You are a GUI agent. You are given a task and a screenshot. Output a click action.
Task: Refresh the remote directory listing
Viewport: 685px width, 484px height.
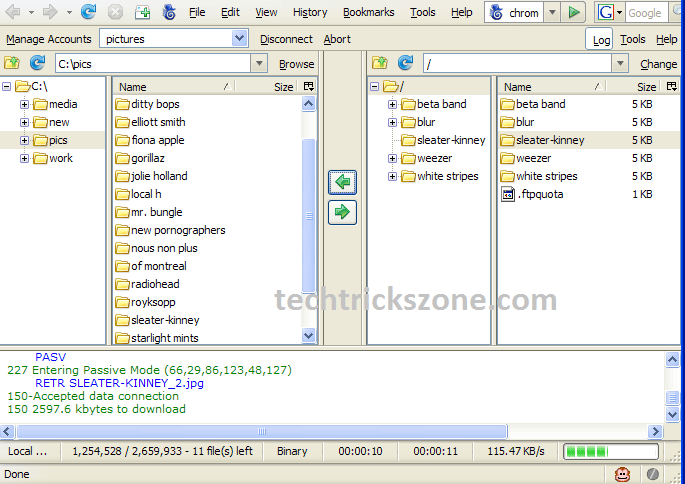403,63
